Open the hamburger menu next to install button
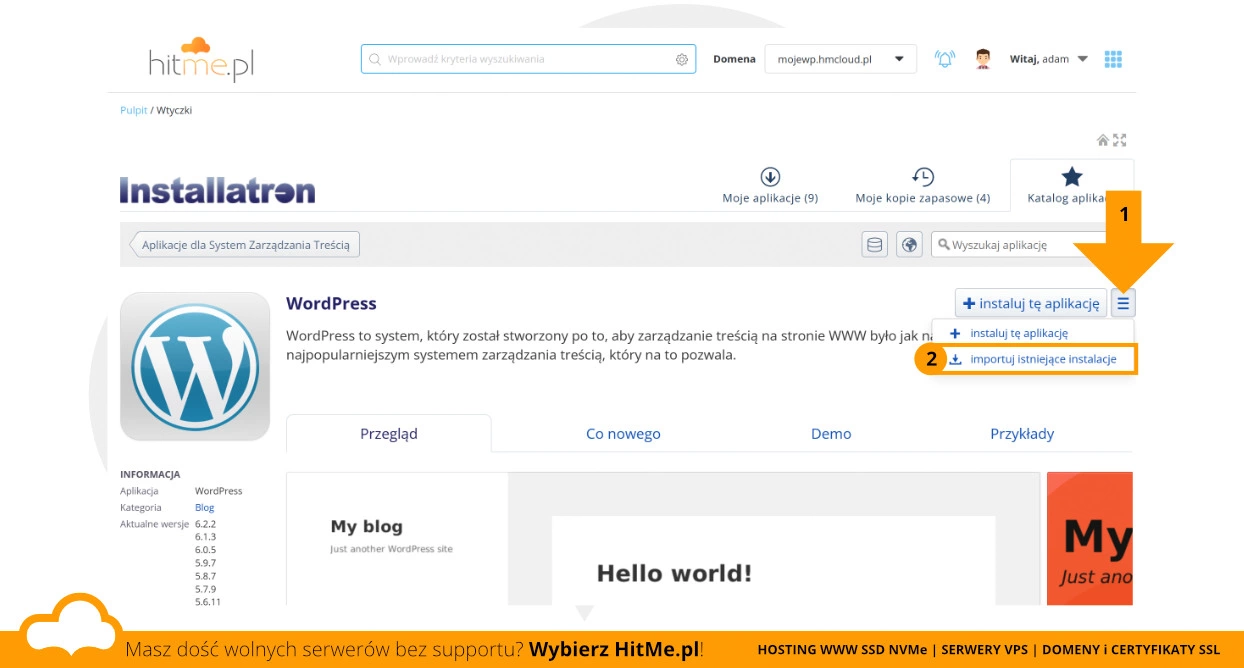Viewport: 1244px width, 668px height. pyautogui.click(x=1123, y=303)
